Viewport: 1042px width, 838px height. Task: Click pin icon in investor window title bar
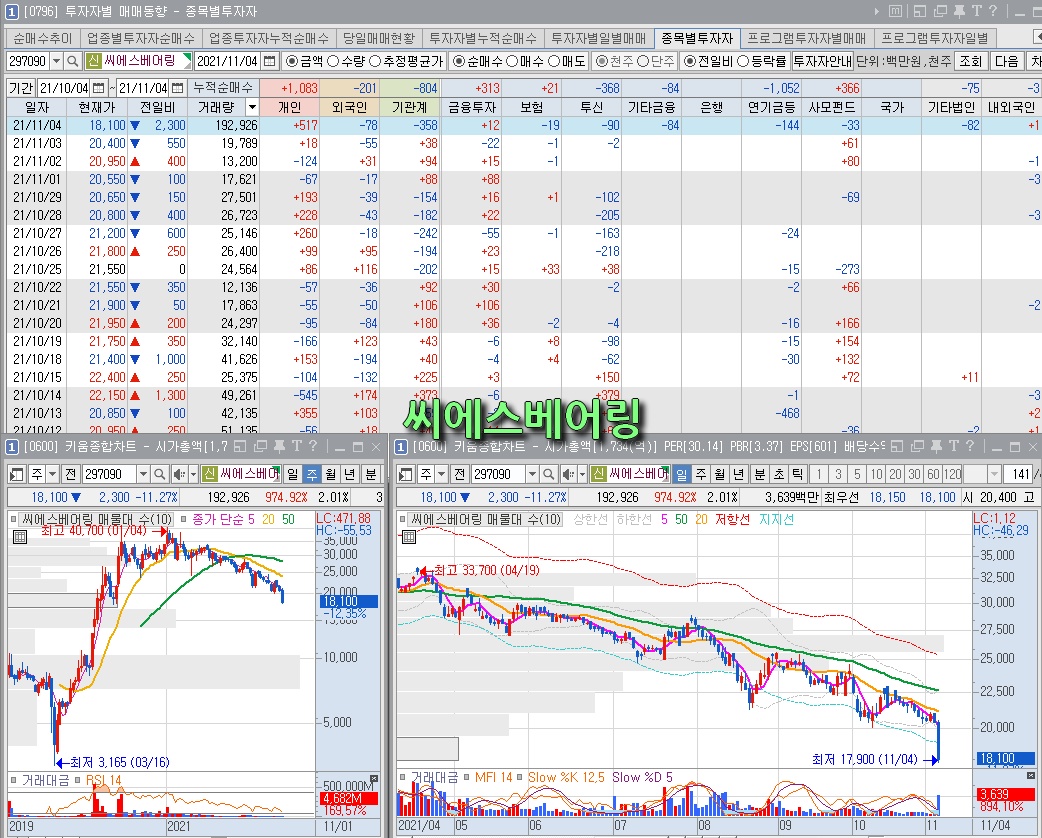click(959, 11)
